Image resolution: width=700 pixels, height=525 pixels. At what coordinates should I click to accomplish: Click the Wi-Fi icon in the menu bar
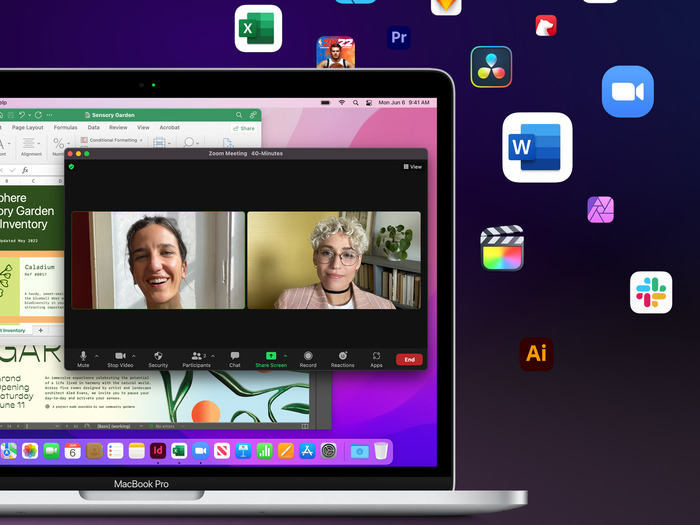click(x=342, y=103)
